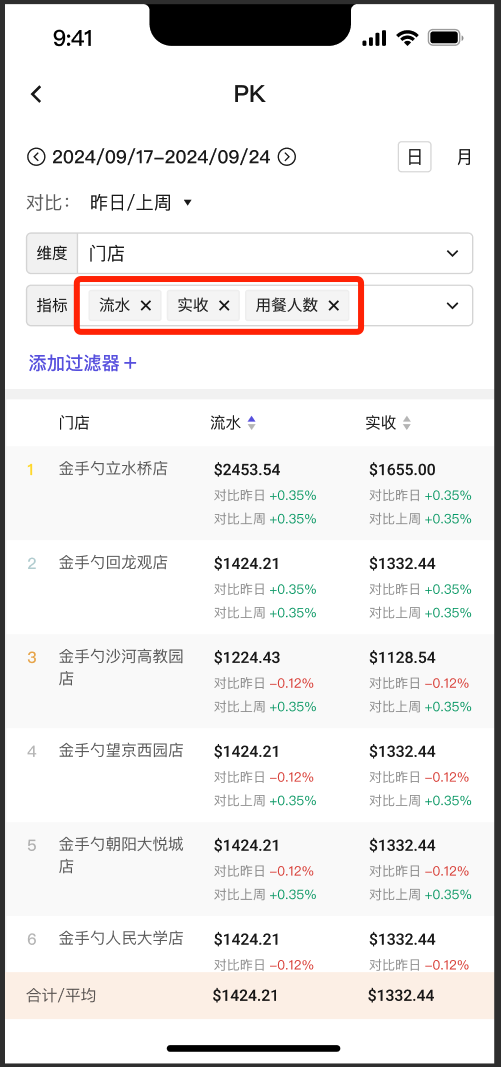This screenshot has width=501, height=1067.
Task: Sort table by 实收 column arrows
Action: click(406, 423)
